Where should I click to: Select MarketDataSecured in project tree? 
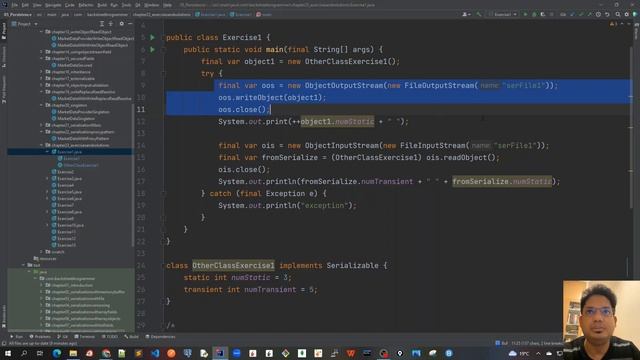point(75,65)
